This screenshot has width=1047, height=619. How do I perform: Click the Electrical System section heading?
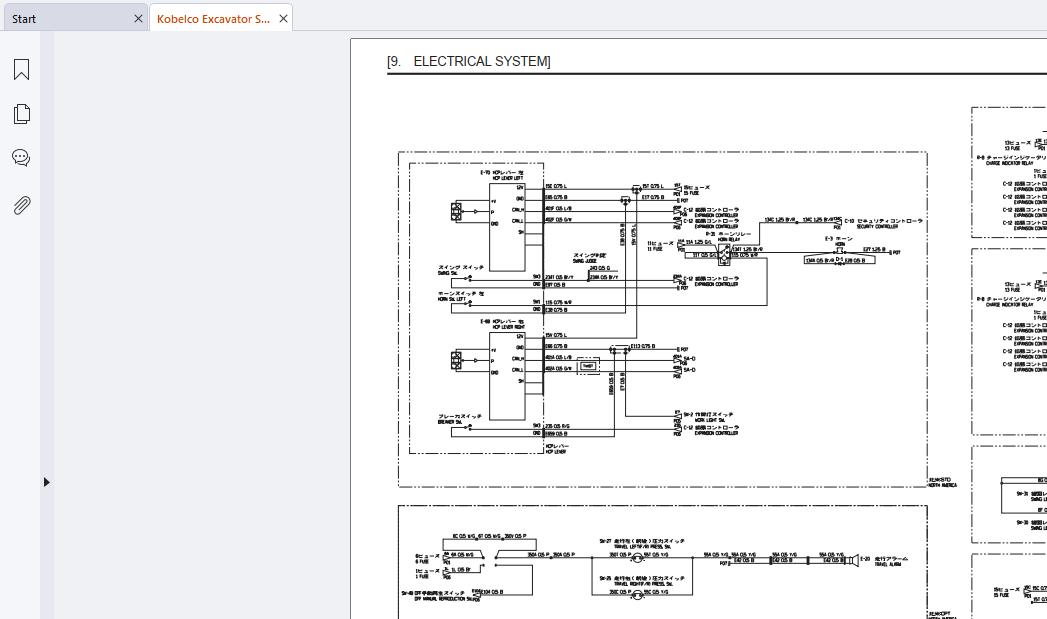(x=469, y=61)
